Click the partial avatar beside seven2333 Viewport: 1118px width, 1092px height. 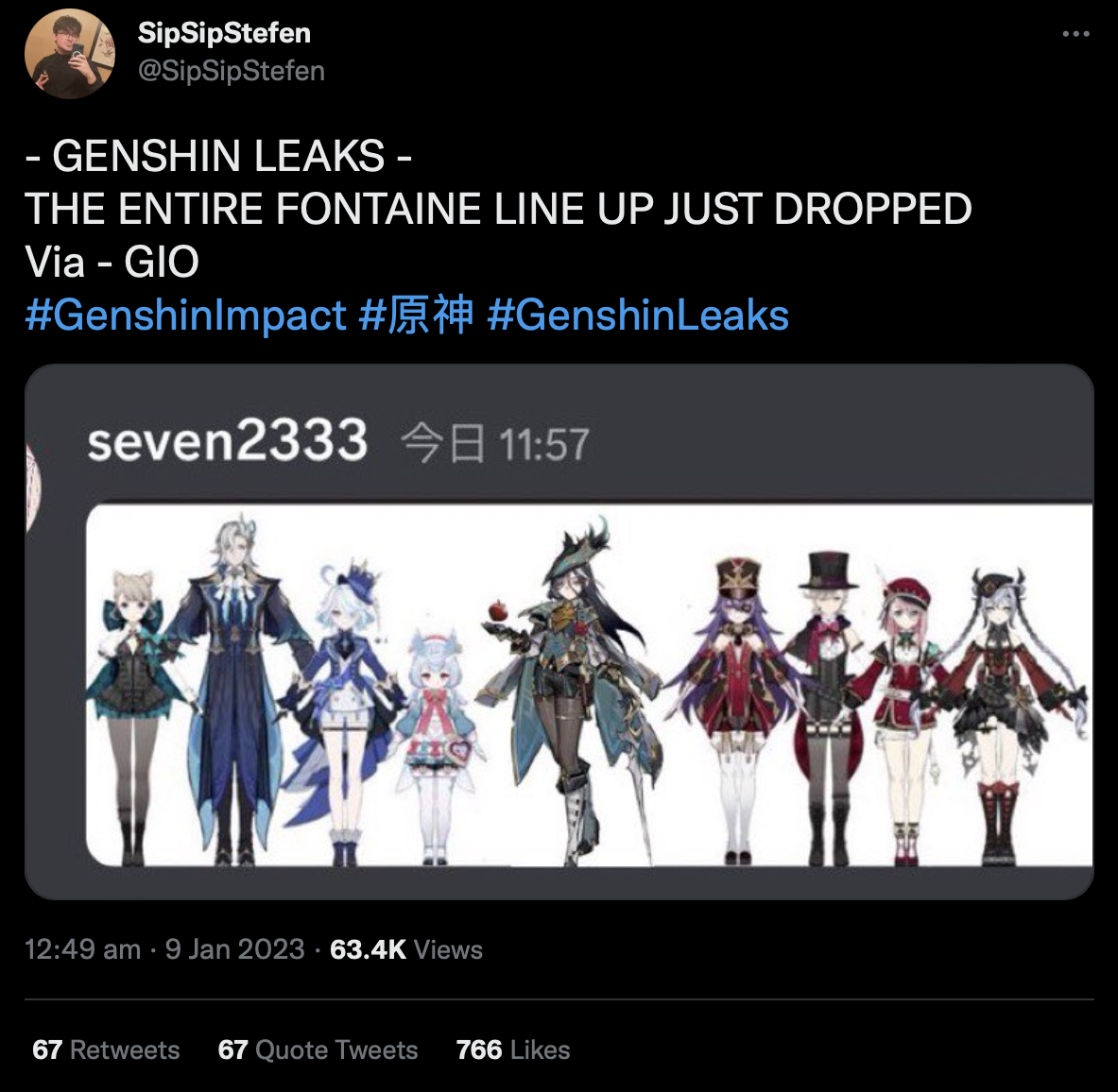pyautogui.click(x=33, y=486)
